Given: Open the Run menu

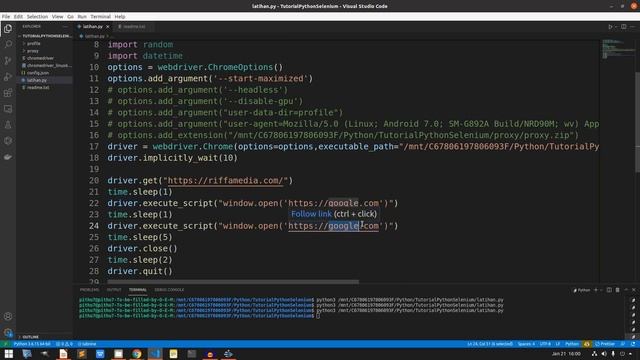Looking at the screenshot, I should coord(82,17).
